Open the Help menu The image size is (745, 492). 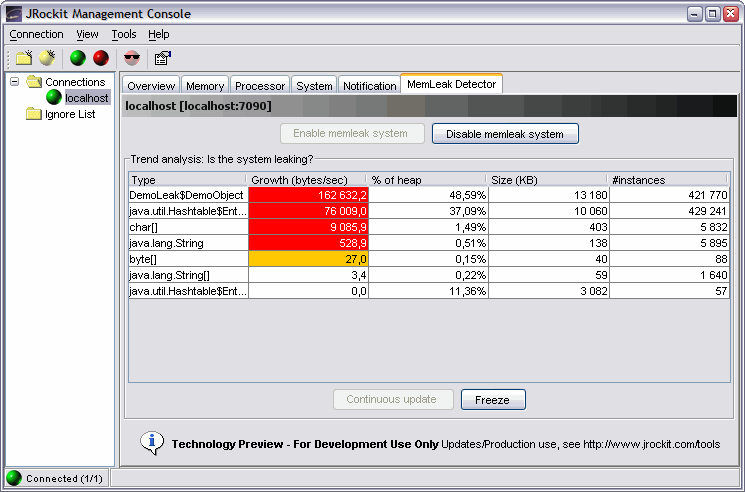click(x=158, y=34)
